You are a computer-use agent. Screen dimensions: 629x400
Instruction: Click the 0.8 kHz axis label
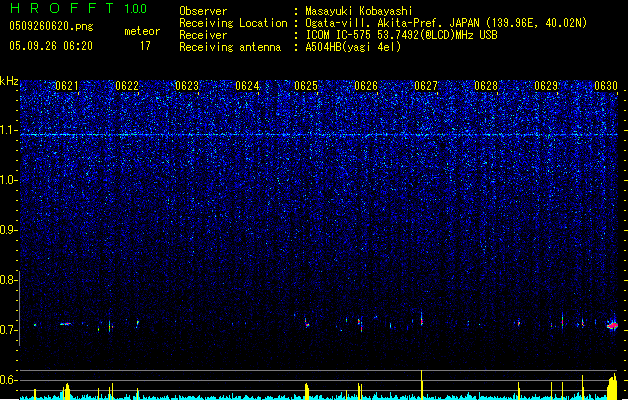tap(8, 280)
